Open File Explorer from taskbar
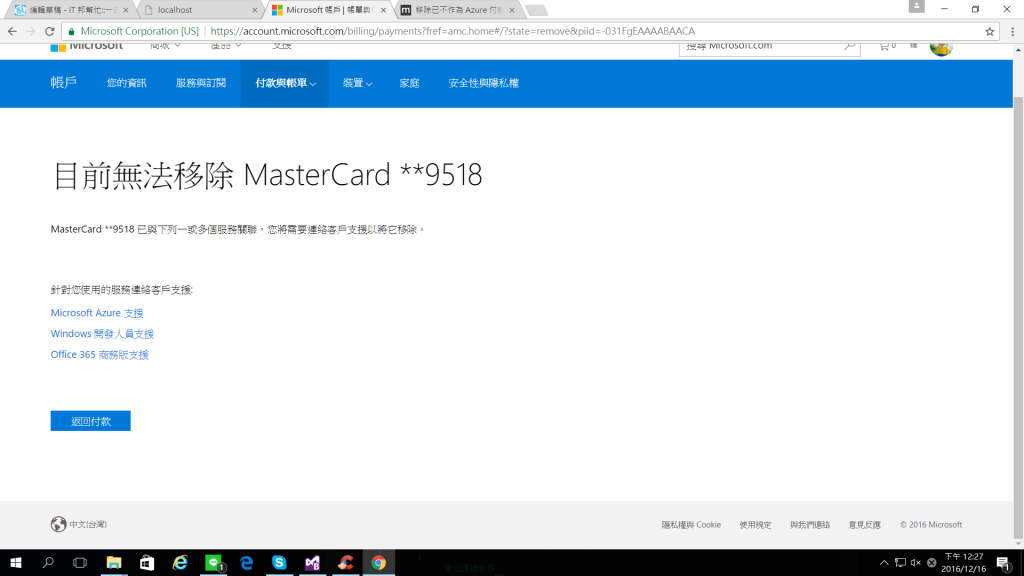 pyautogui.click(x=114, y=562)
